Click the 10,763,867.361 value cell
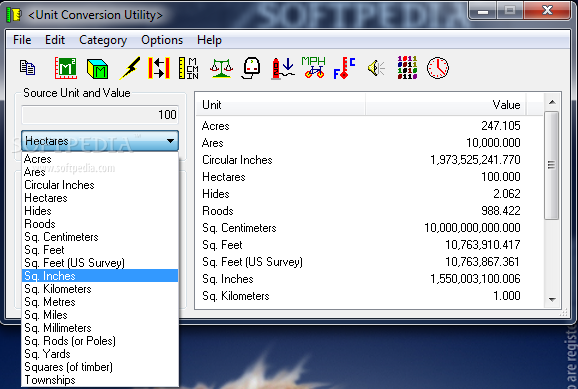Screen dimensions: 578x389 coord(483,262)
